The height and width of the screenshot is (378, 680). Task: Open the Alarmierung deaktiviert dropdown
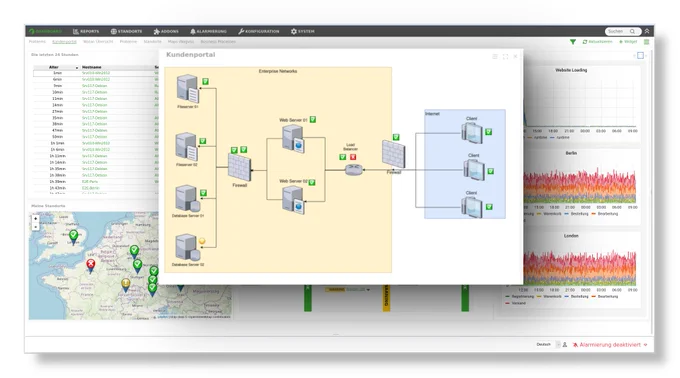(610, 345)
